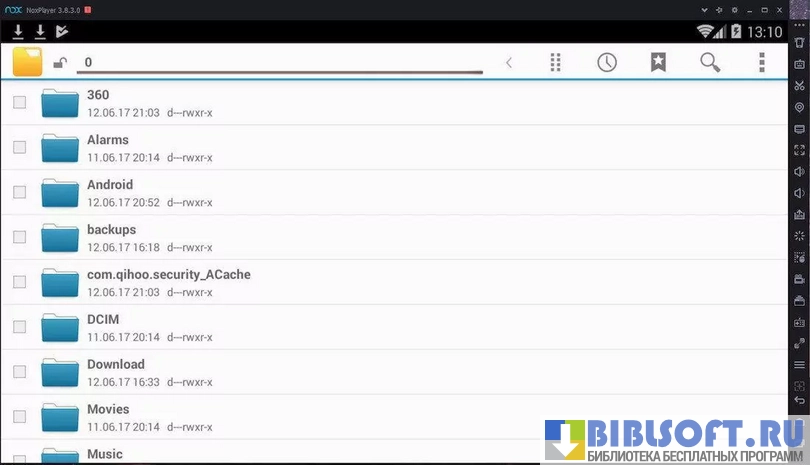Open the backups folder
The image size is (810, 465).
tap(111, 230)
